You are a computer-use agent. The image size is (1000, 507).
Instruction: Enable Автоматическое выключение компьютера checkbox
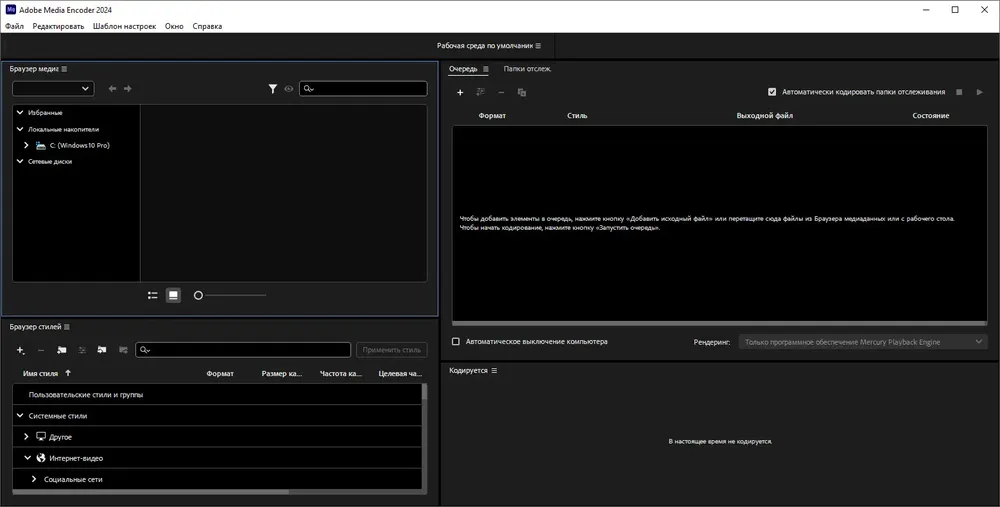(456, 342)
